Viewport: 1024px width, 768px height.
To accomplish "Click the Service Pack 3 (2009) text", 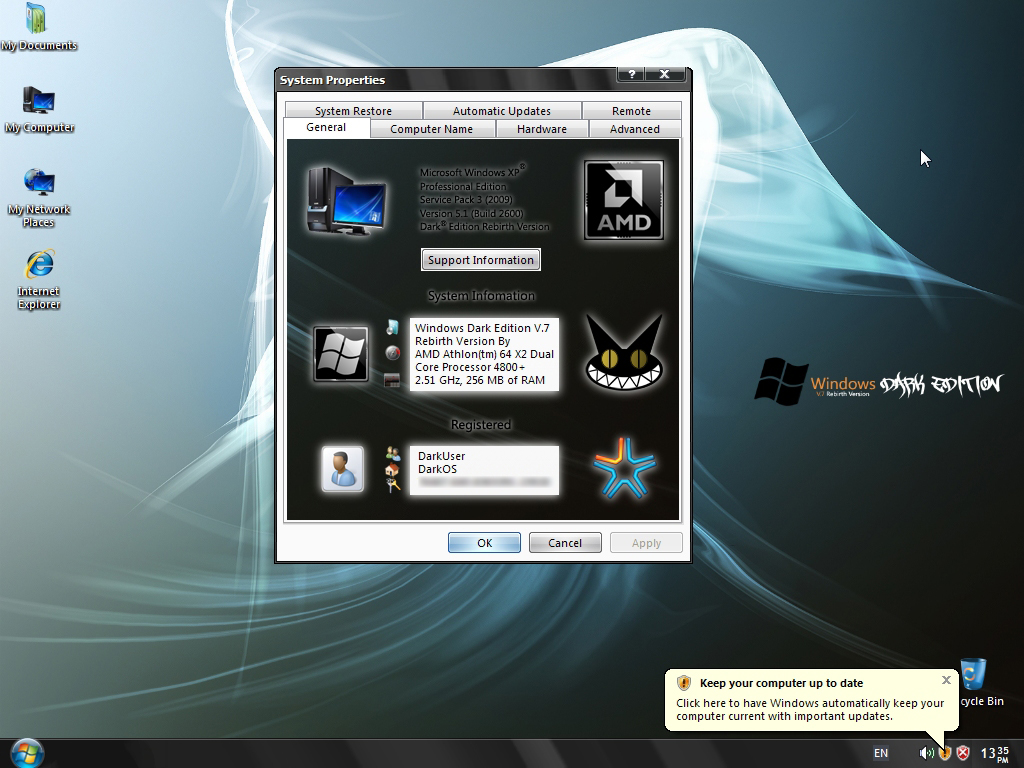I will tap(466, 199).
